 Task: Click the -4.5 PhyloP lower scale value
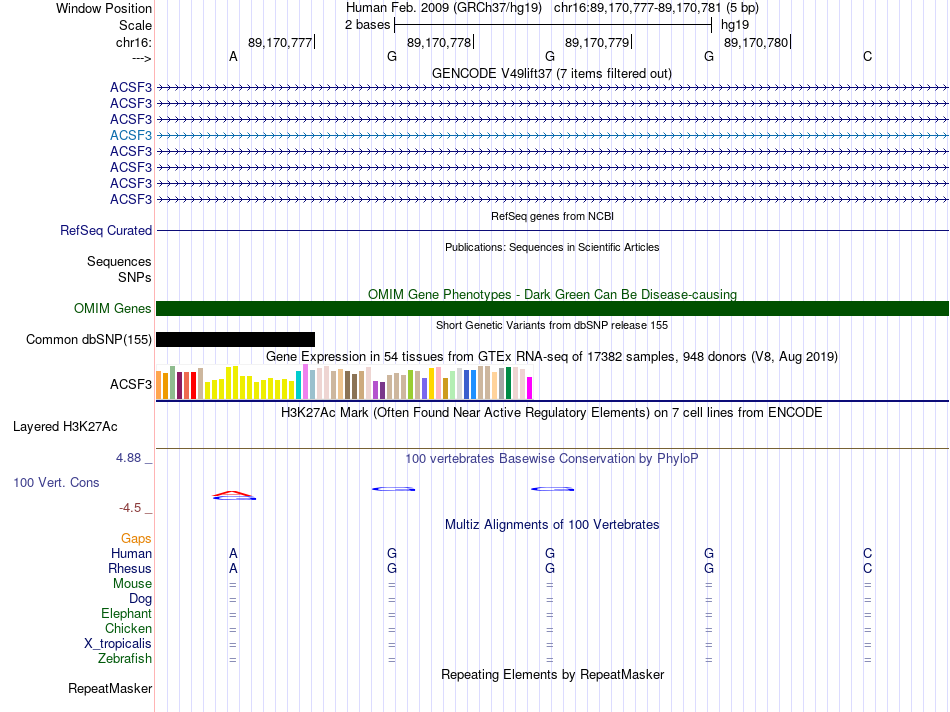[x=130, y=508]
